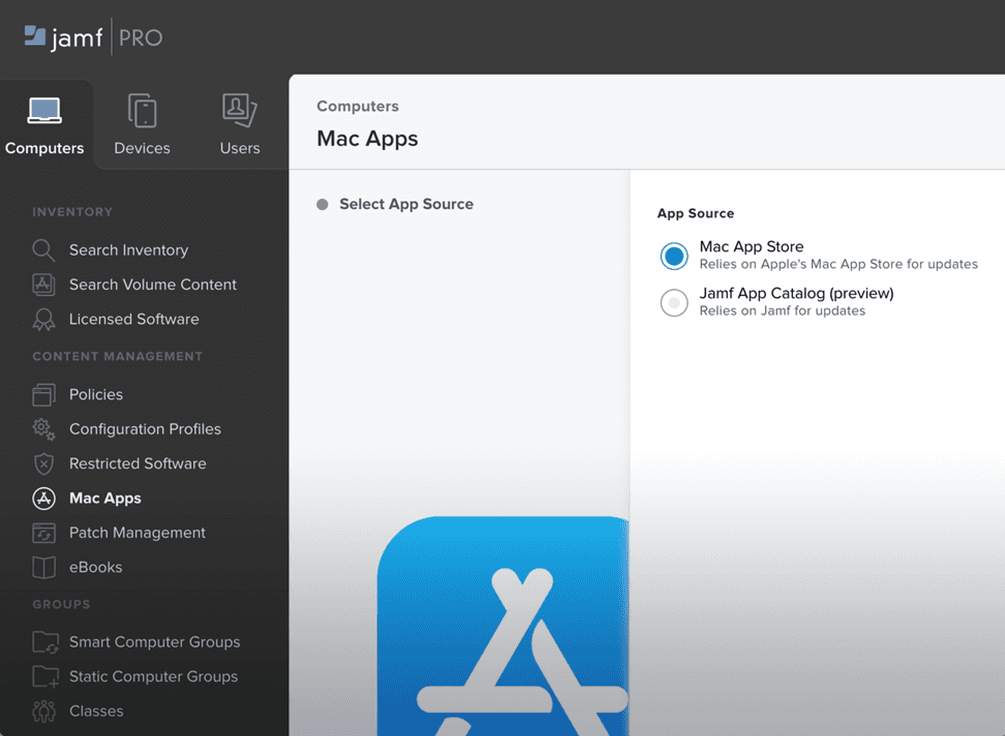
Task: Go to Policies
Action: [x=78, y=395]
